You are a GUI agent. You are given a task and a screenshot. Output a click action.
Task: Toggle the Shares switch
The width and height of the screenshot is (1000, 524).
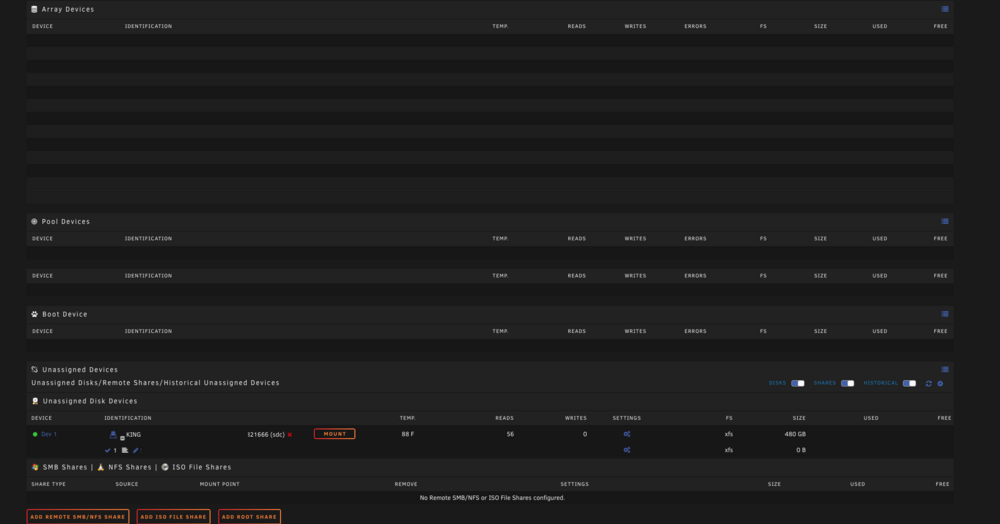[x=848, y=384]
